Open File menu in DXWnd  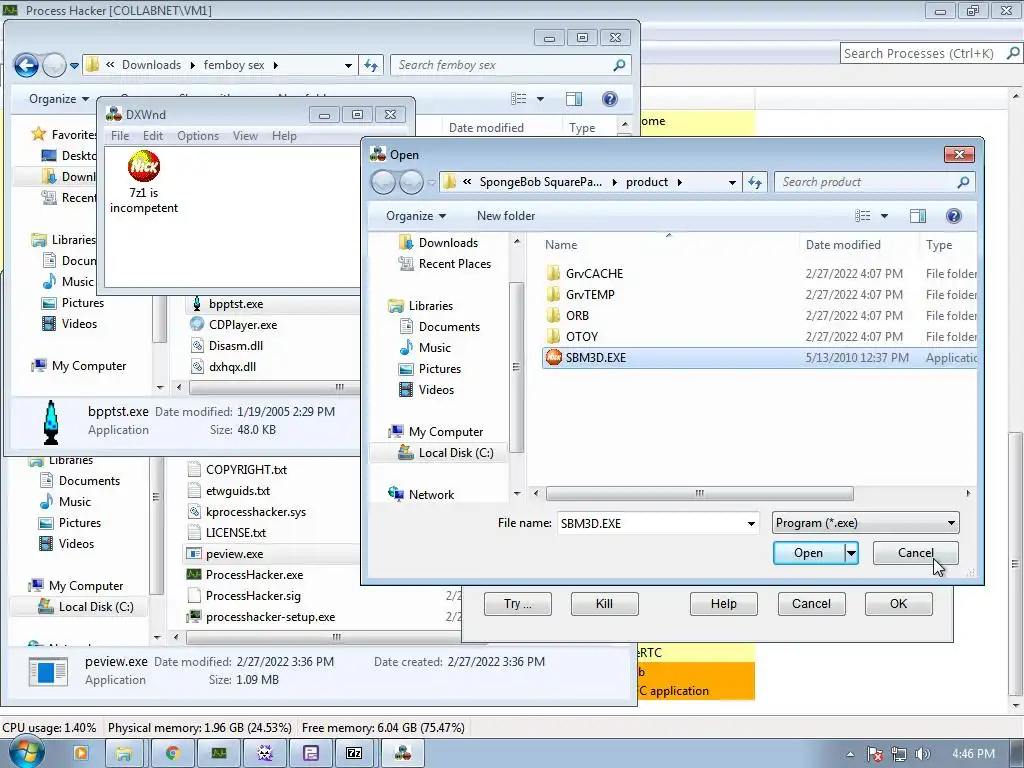point(120,136)
